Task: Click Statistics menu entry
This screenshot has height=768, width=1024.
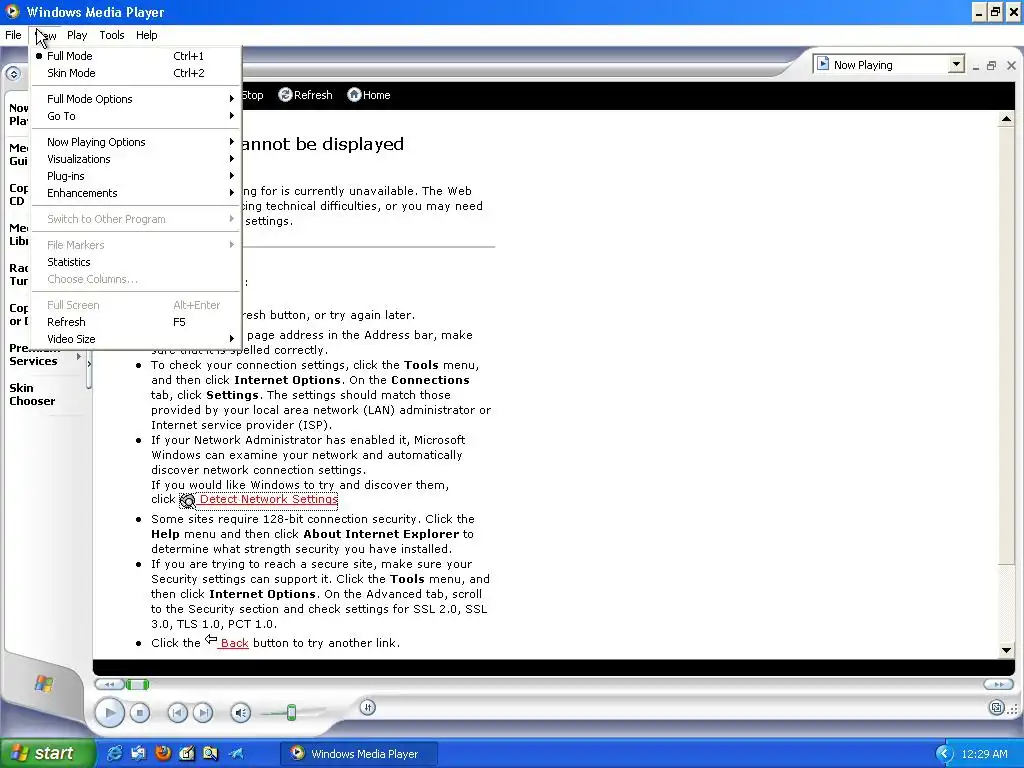Action: [x=136, y=262]
